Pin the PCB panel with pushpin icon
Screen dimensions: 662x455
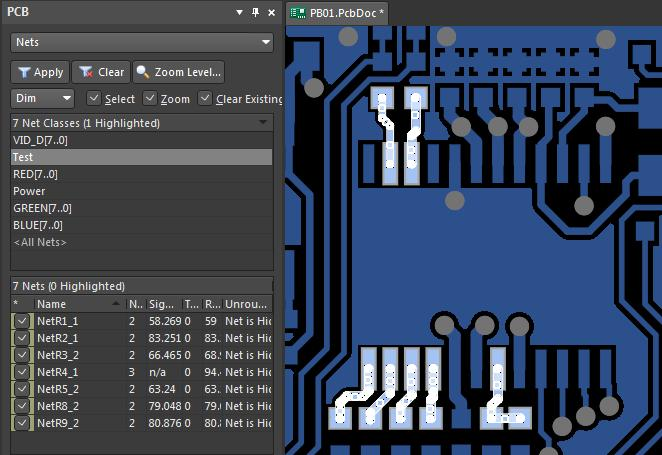[x=255, y=12]
